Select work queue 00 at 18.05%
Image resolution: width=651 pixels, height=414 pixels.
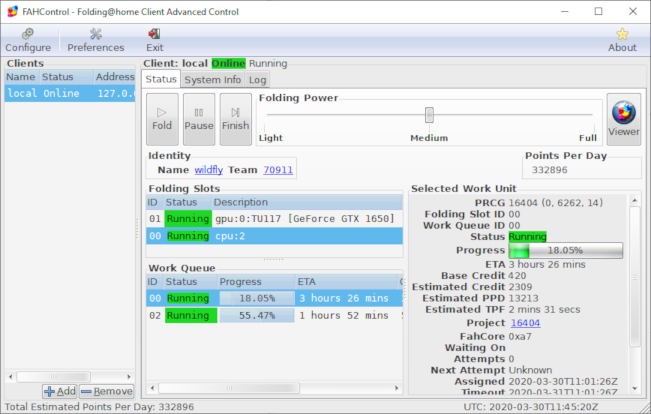pyautogui.click(x=274, y=298)
